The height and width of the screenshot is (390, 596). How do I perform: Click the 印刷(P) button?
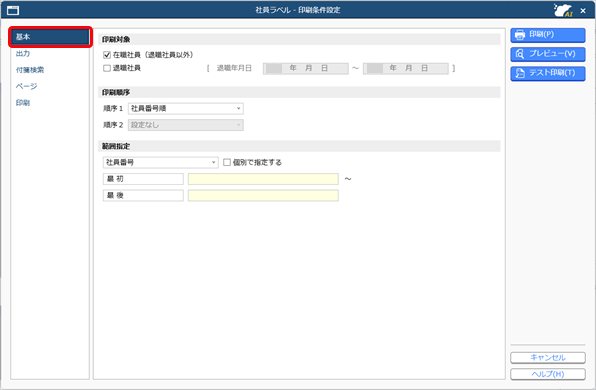coord(548,35)
